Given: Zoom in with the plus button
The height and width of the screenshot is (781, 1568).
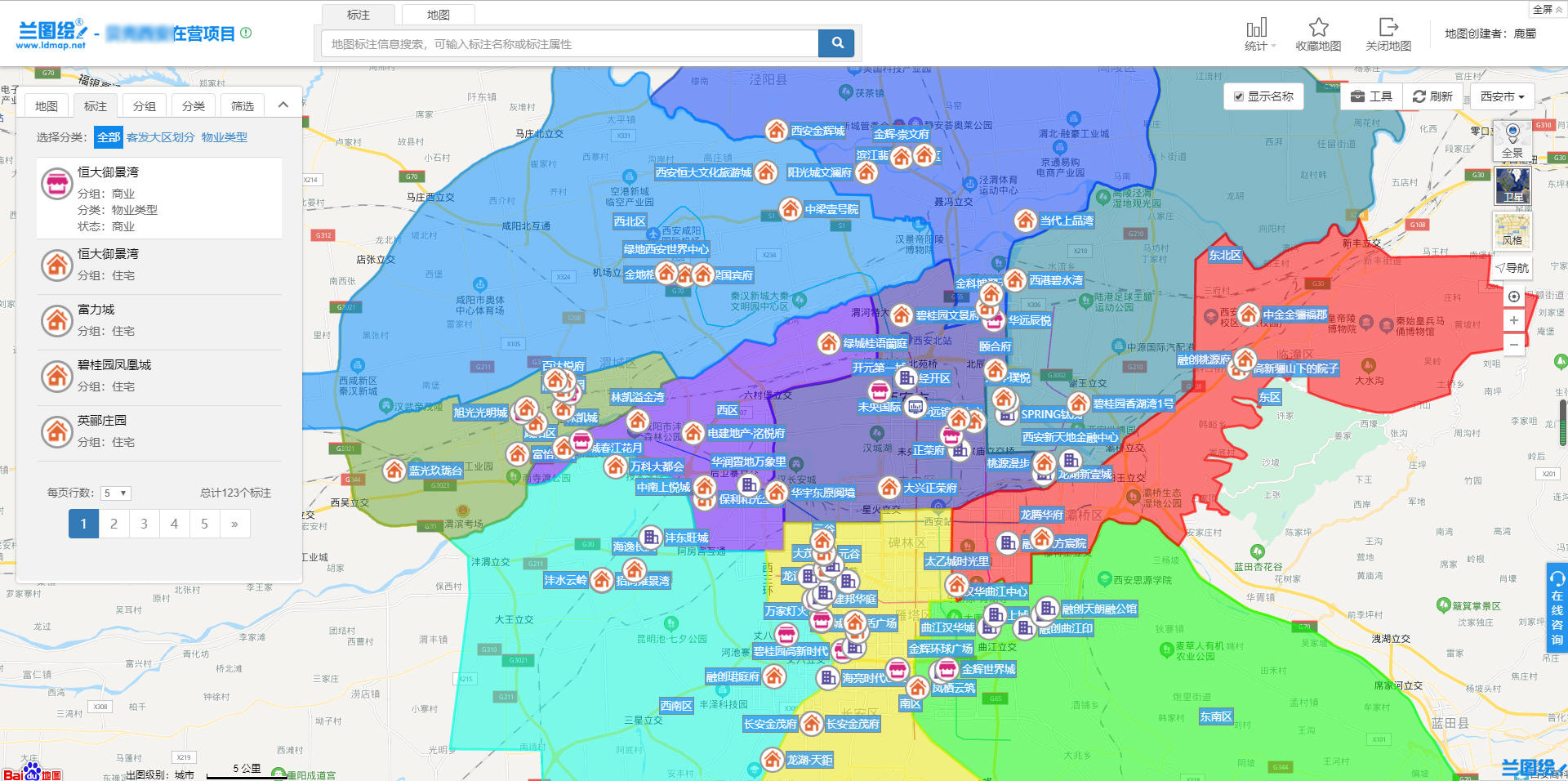Looking at the screenshot, I should coord(1513,320).
